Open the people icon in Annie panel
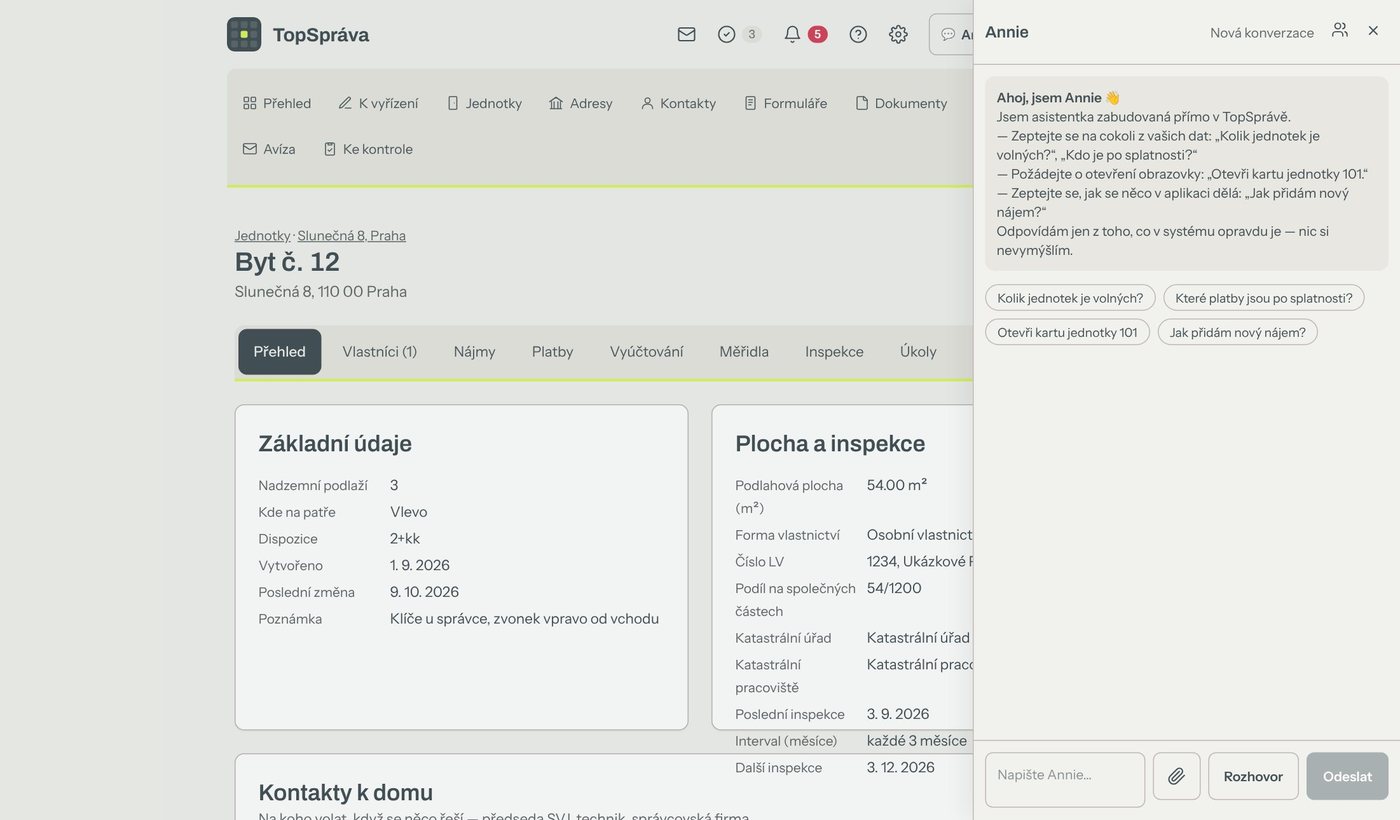This screenshot has height=820, width=1400. coord(1340,30)
